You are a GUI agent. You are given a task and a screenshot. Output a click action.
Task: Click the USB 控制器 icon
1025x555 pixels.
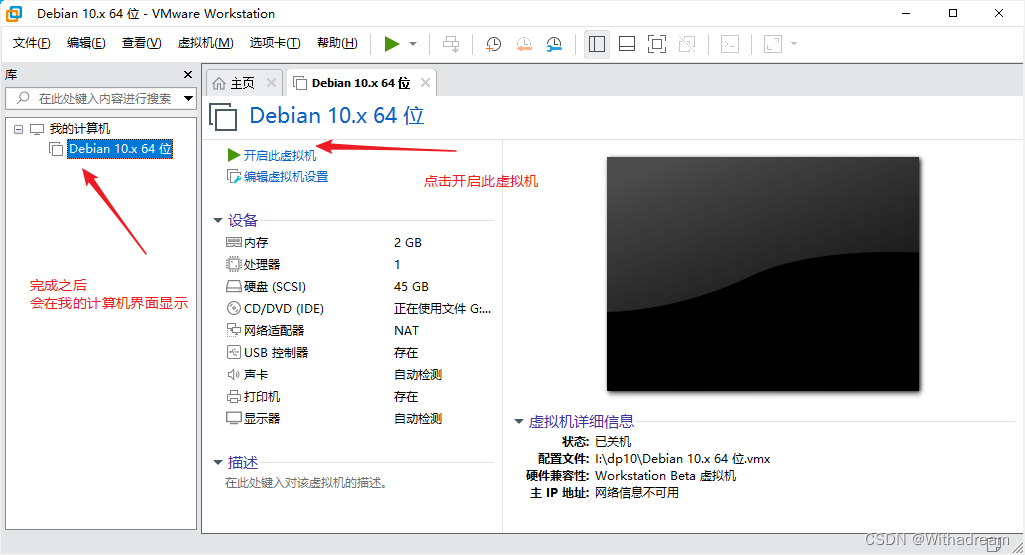click(x=233, y=352)
